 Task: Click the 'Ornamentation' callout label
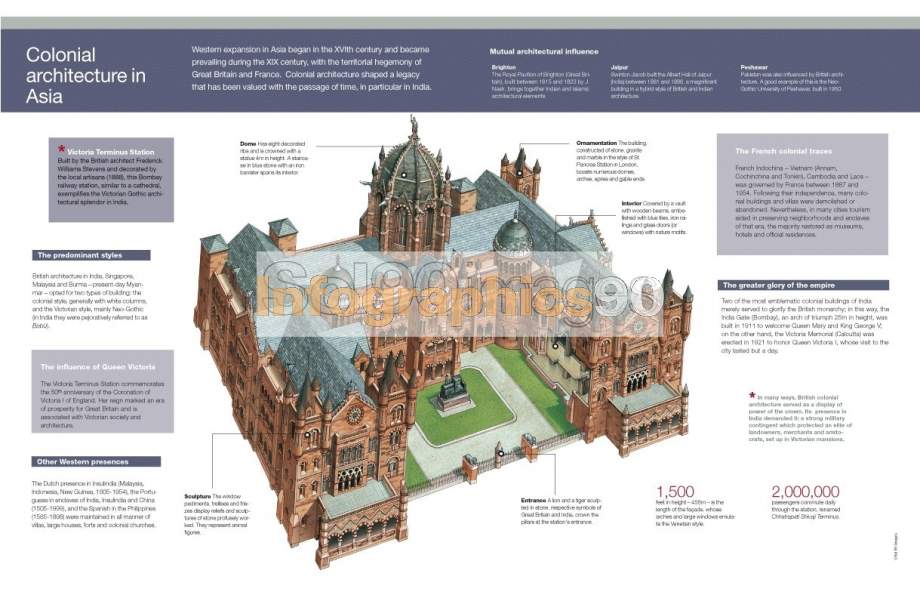pos(596,143)
